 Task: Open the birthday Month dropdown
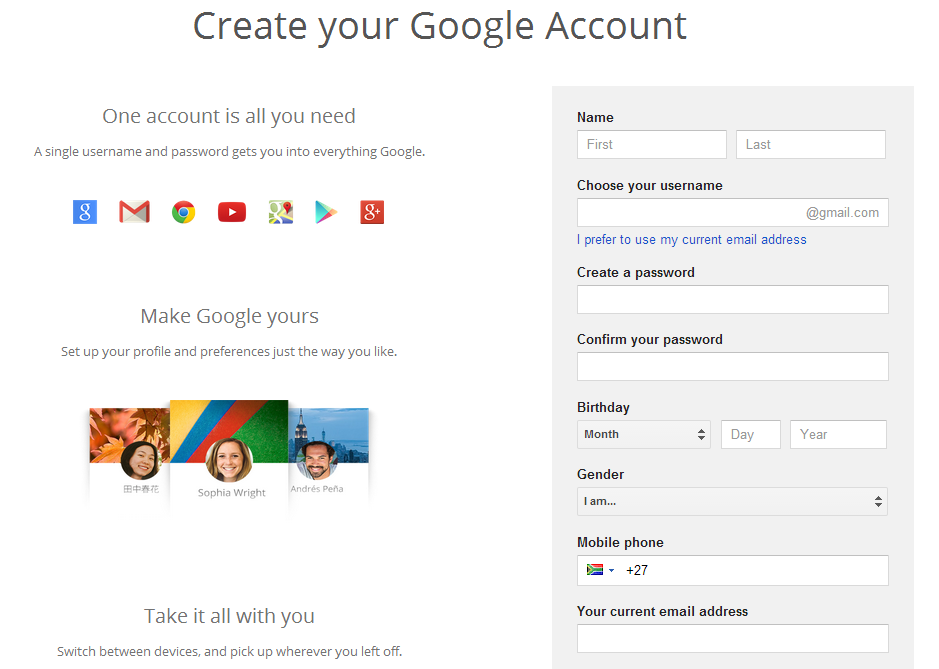[643, 434]
